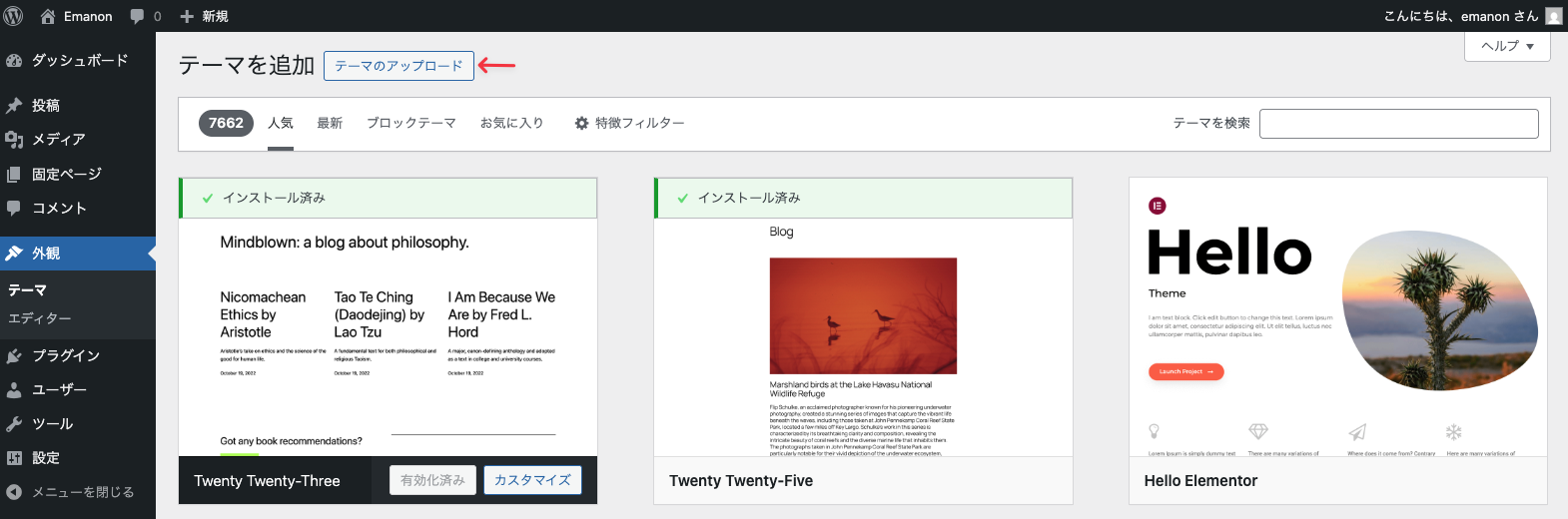The height and width of the screenshot is (519, 1568).
Task: Click the WordPress logo in admin bar
Action: click(14, 16)
